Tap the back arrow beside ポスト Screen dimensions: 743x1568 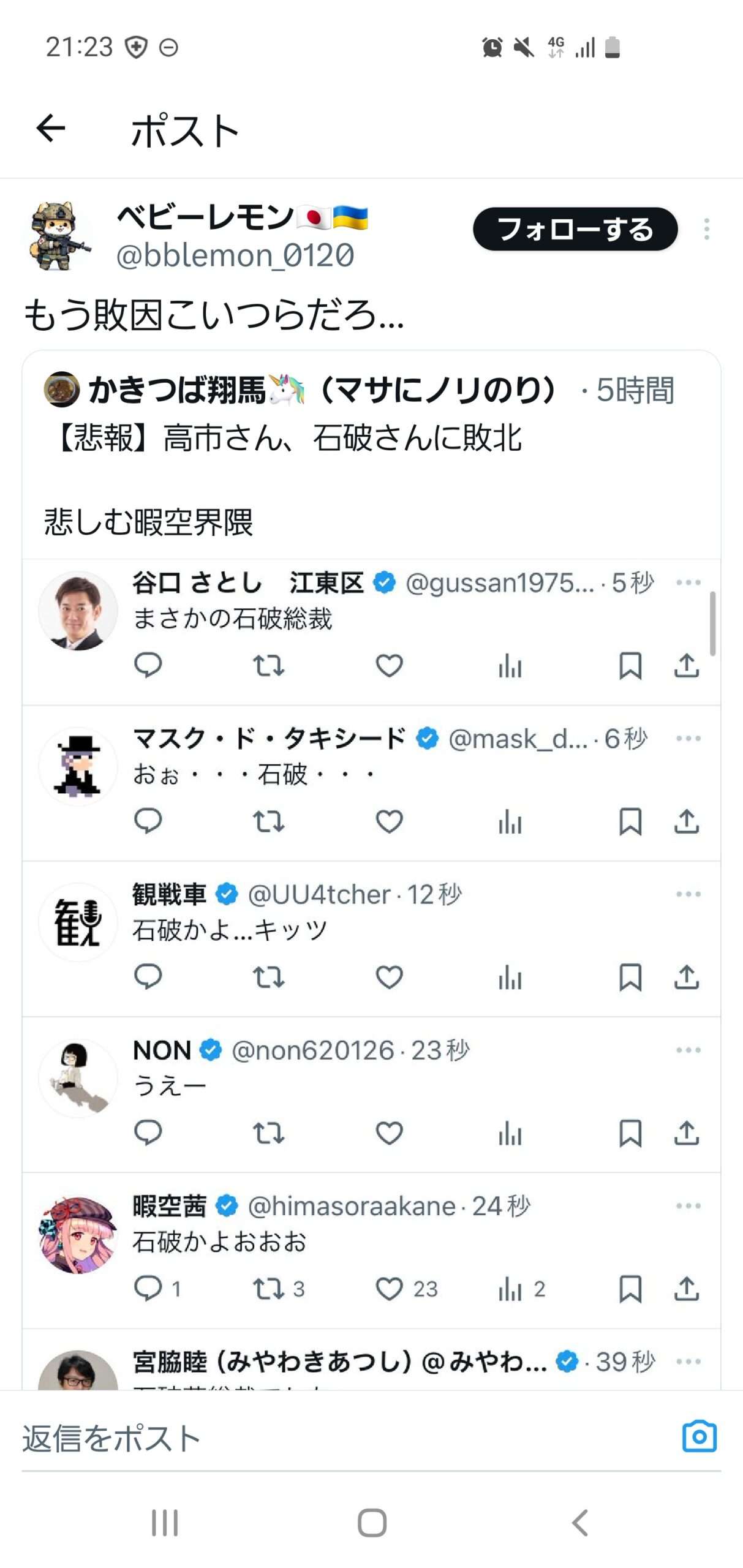tap(51, 128)
